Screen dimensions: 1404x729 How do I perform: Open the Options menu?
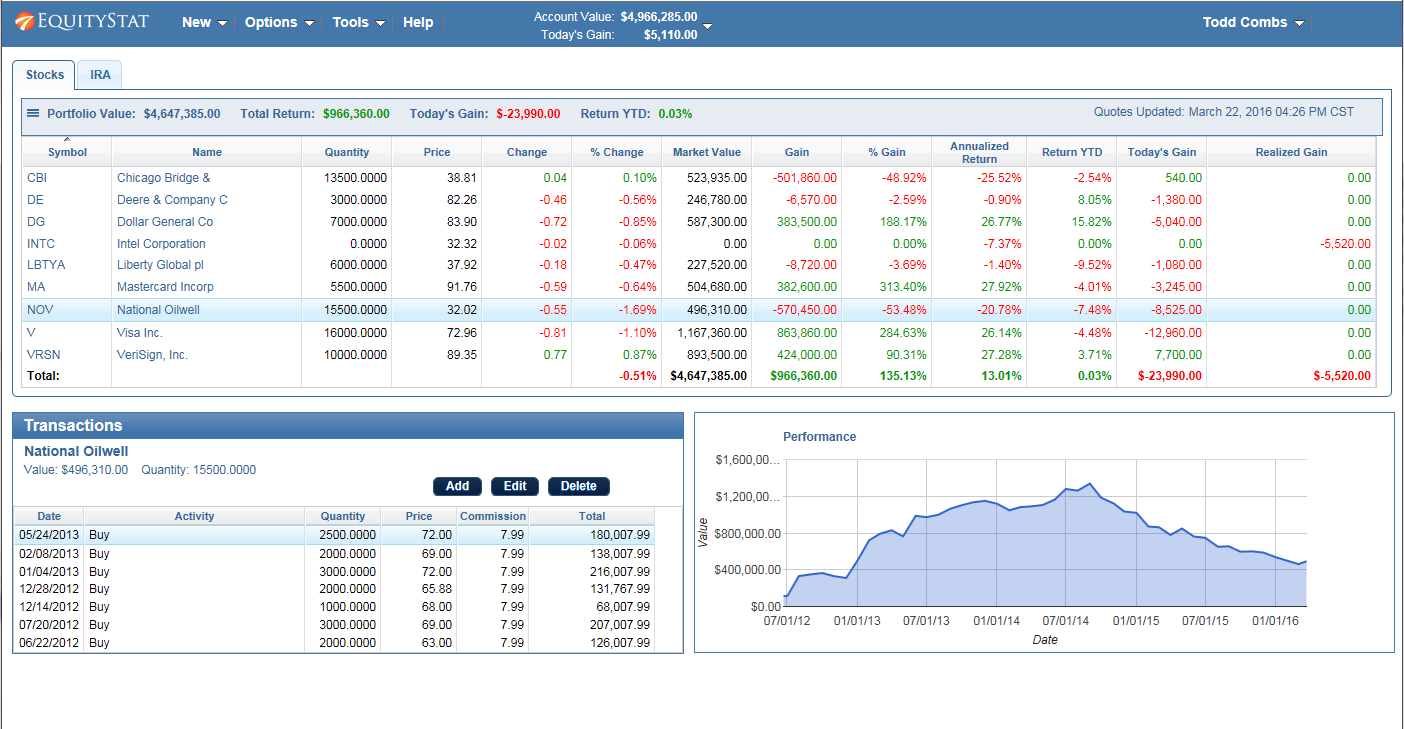click(279, 22)
